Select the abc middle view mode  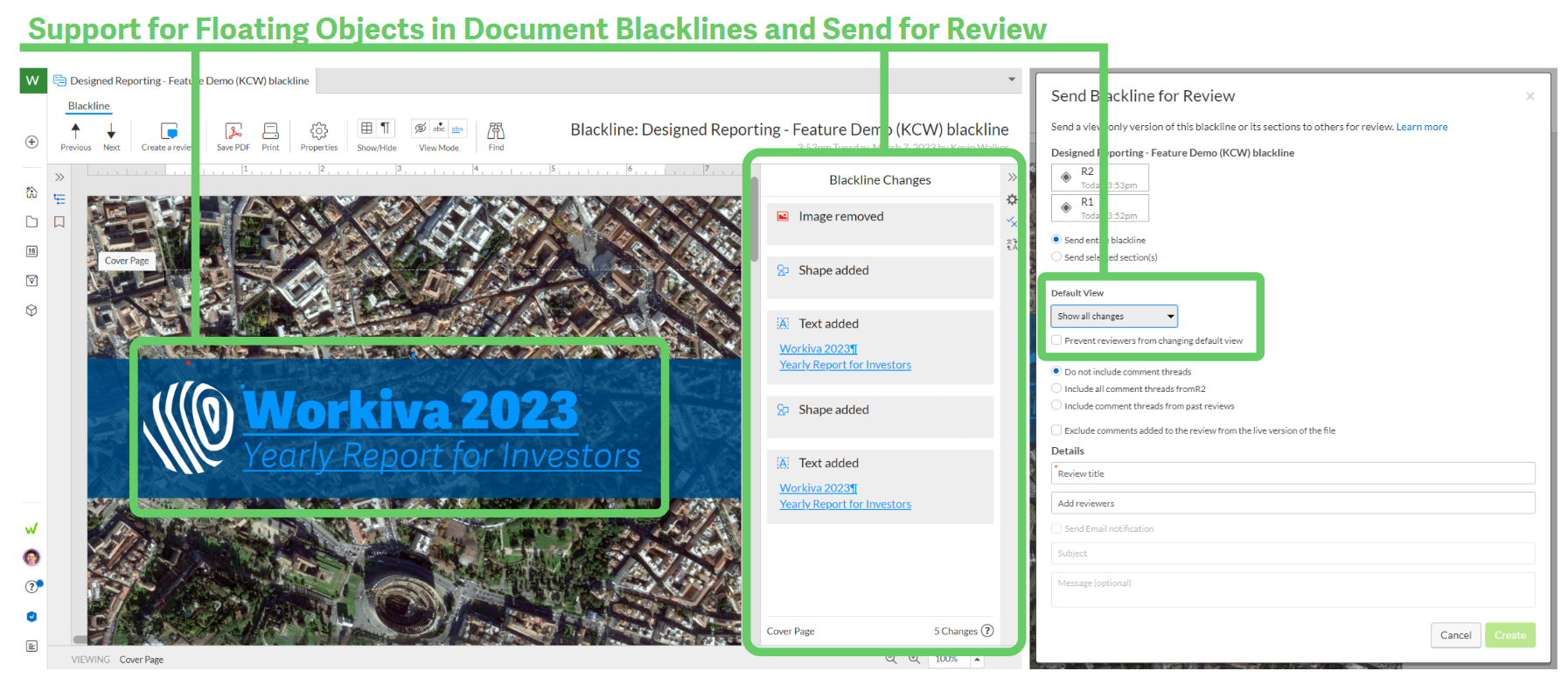439,128
